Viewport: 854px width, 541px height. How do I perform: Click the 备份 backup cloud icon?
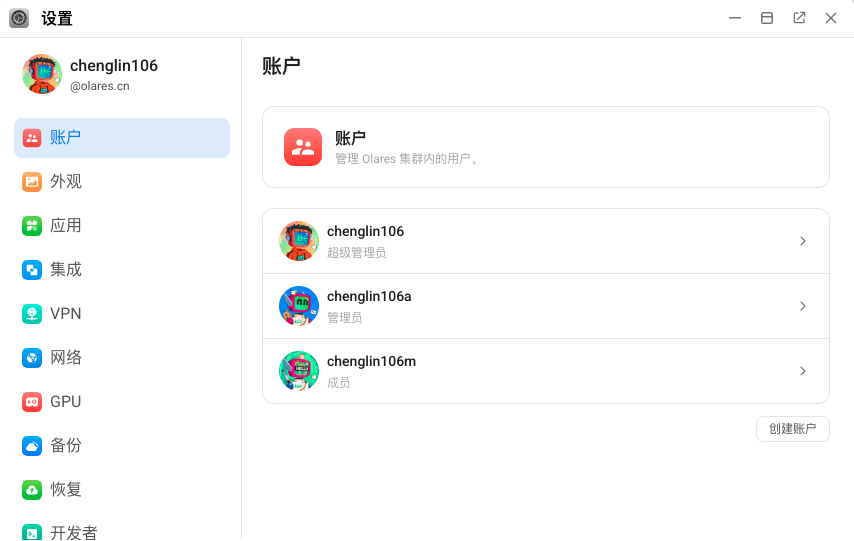(x=32, y=446)
